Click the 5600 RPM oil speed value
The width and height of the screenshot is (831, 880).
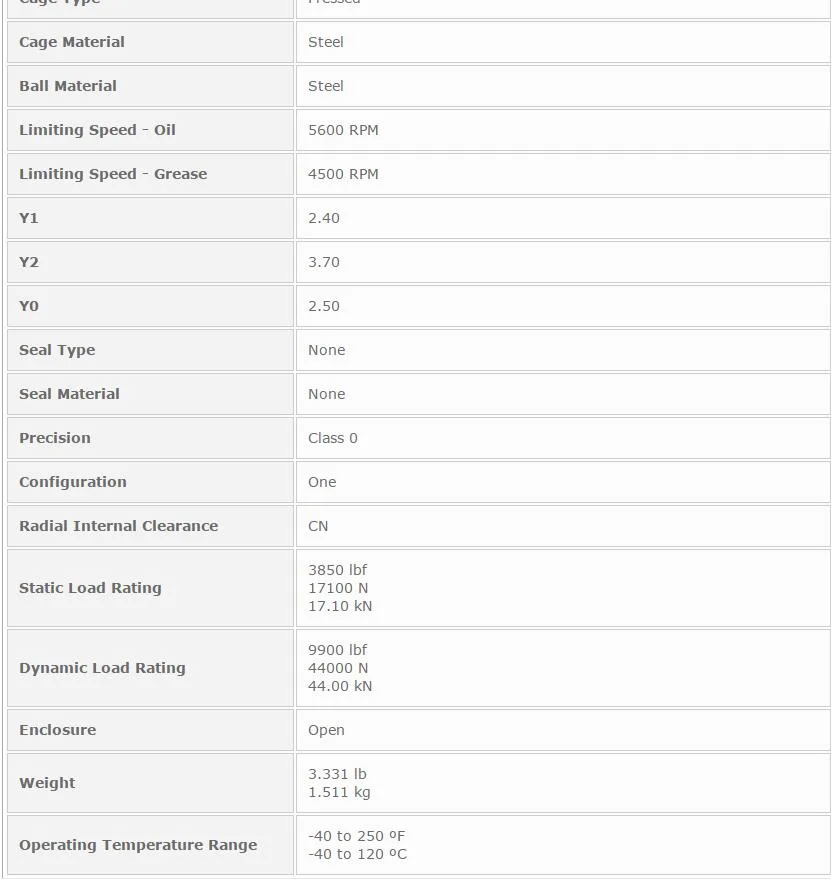[x=343, y=130]
